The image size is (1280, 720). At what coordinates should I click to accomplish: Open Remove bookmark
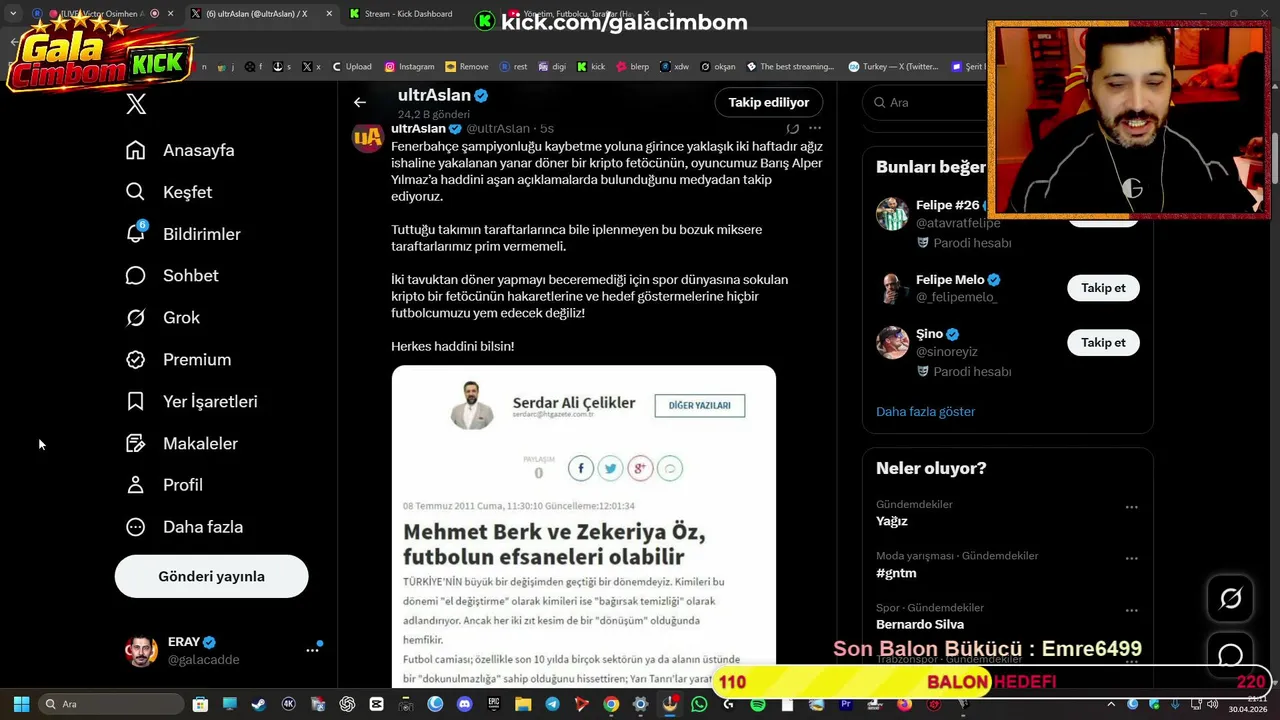(466, 67)
